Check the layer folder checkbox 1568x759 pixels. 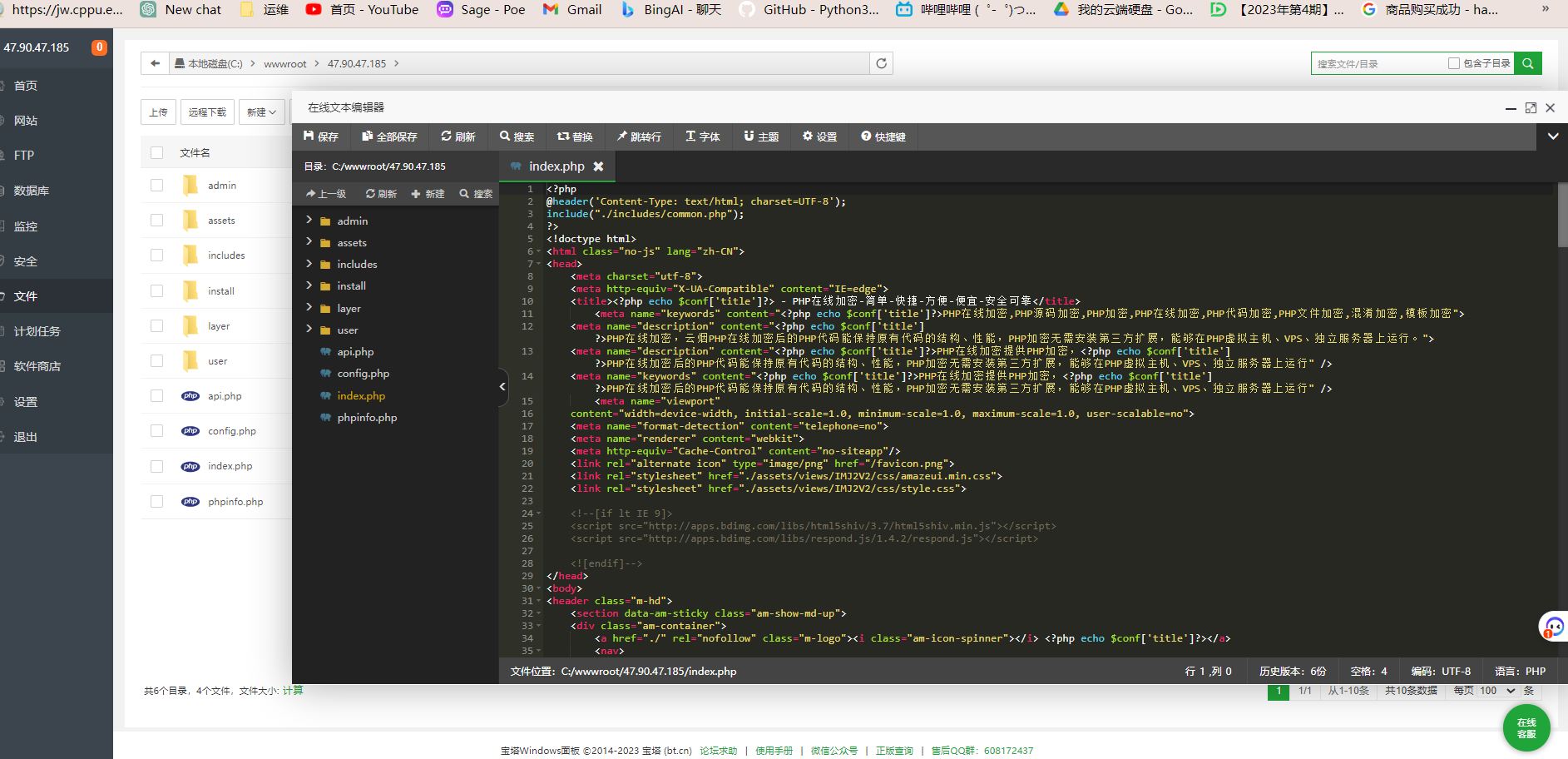(156, 326)
